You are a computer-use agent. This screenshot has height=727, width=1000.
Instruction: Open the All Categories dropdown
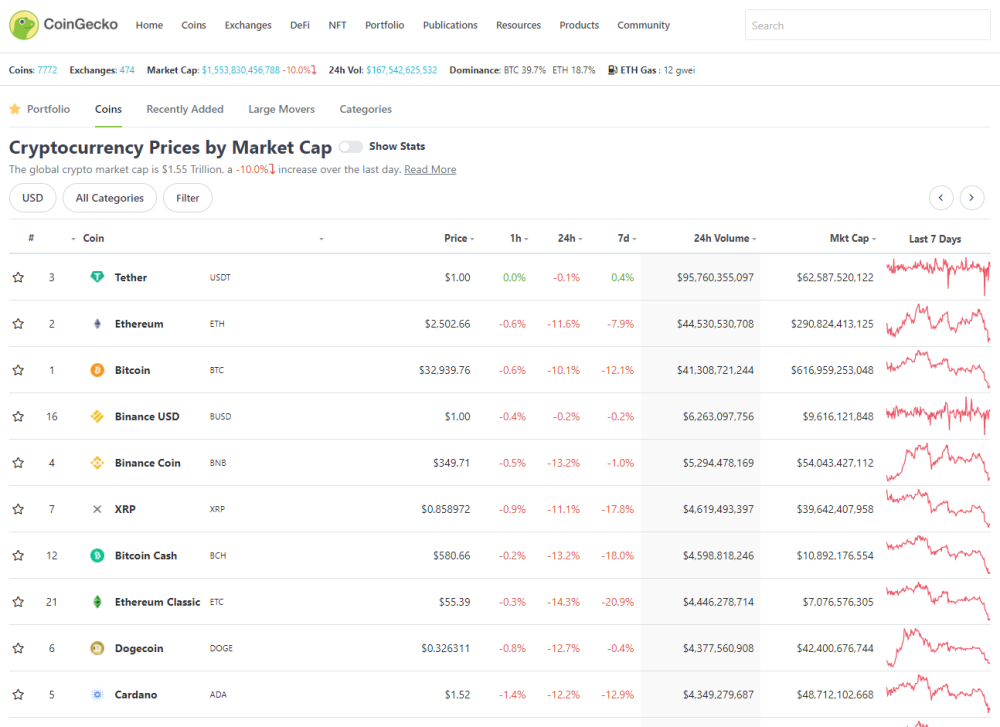click(x=110, y=198)
